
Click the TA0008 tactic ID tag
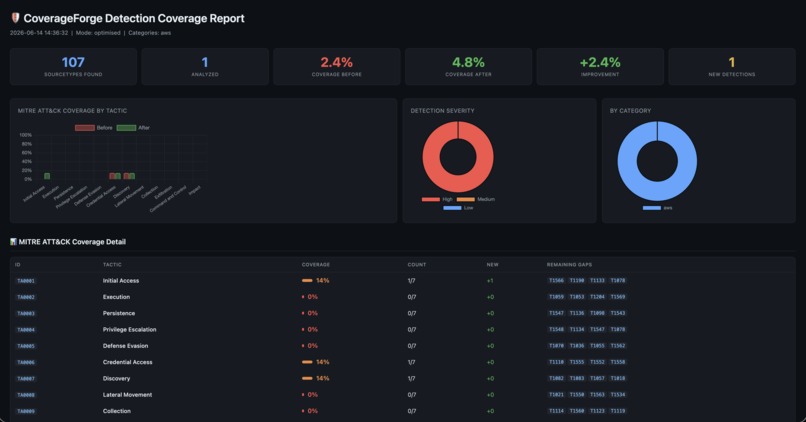26,395
